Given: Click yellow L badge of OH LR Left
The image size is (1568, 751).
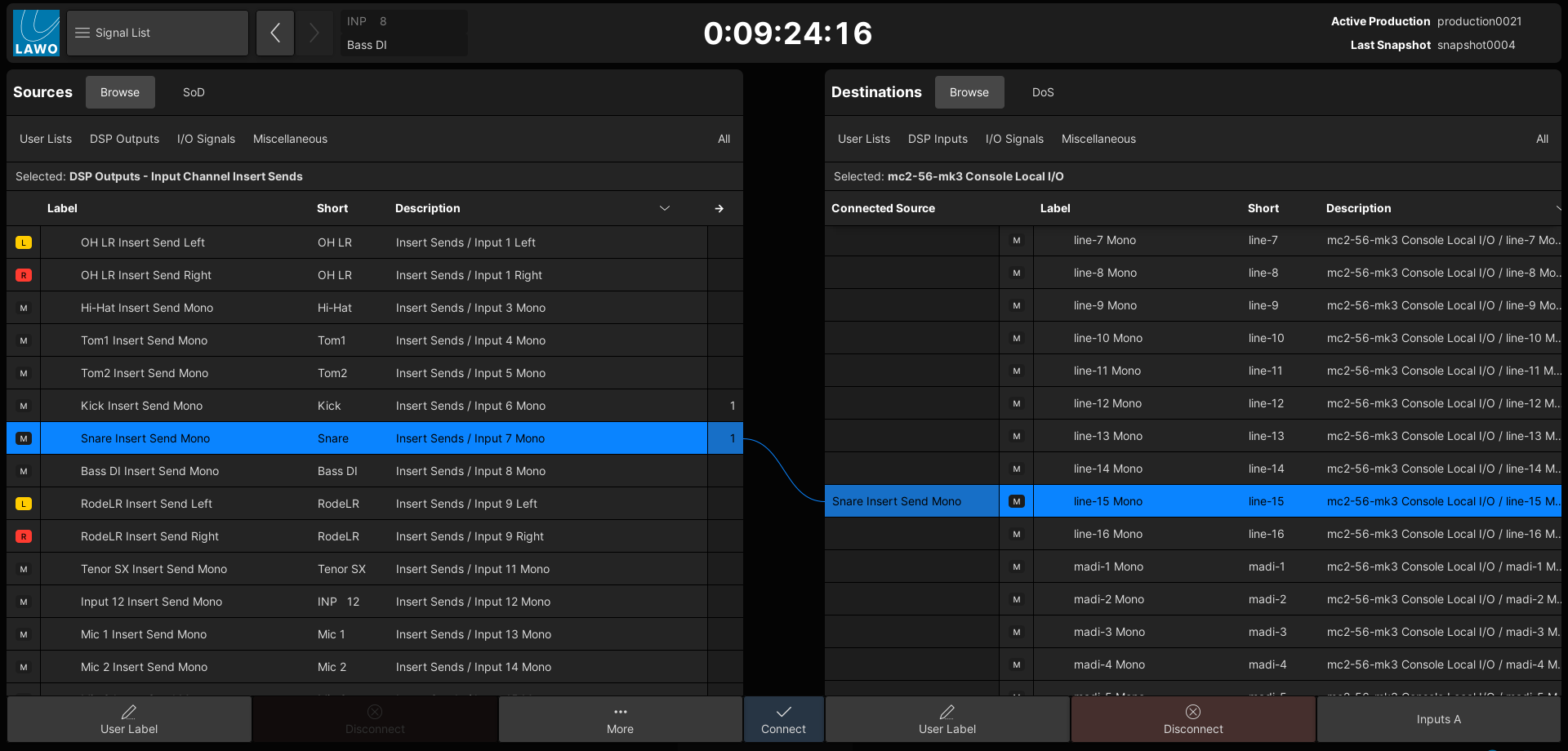Looking at the screenshot, I should pos(24,242).
